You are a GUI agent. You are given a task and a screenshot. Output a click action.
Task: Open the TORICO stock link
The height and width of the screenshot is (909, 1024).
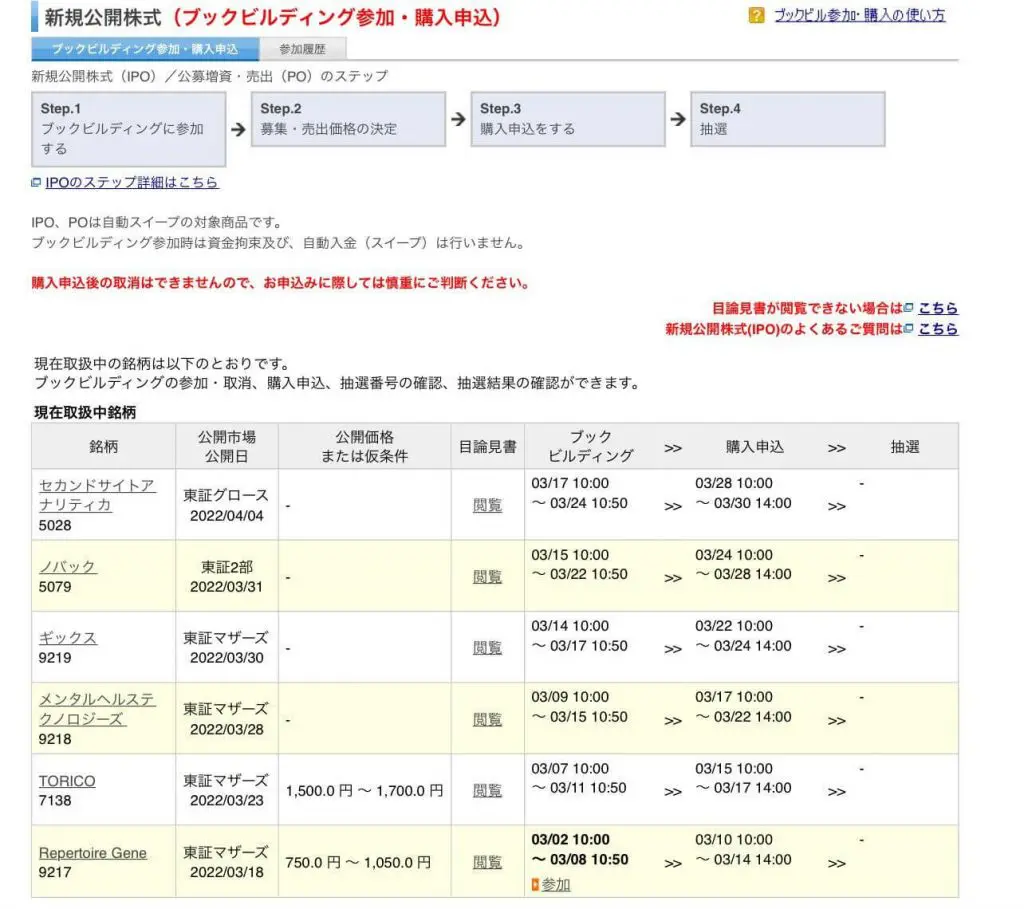point(67,780)
